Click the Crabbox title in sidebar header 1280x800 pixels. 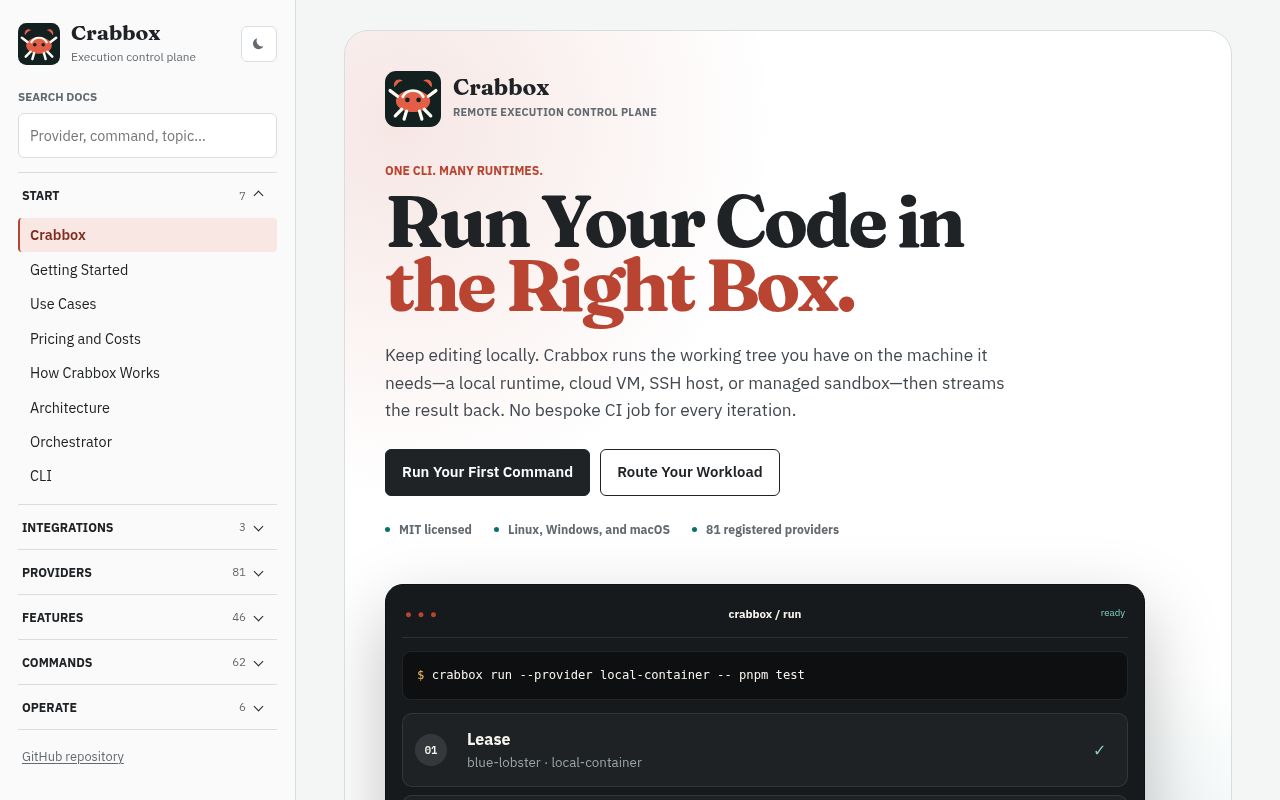click(116, 33)
